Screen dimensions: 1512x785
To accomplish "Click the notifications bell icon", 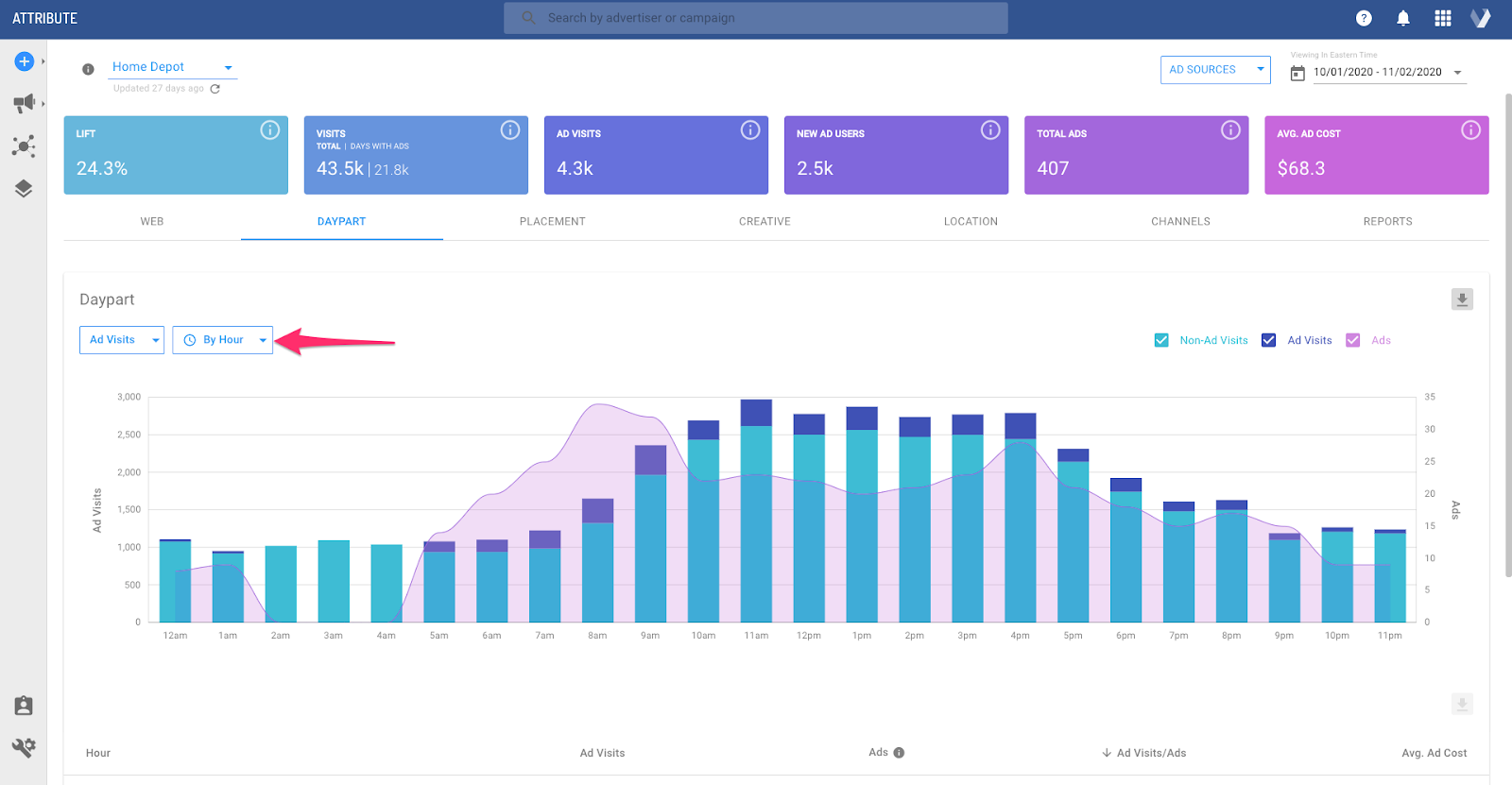I will [x=1403, y=18].
